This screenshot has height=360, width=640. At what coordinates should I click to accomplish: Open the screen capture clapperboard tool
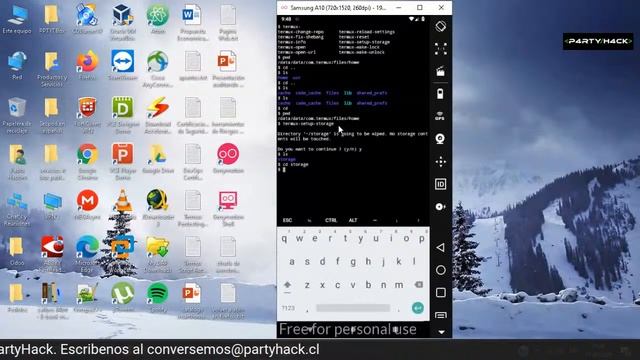click(x=440, y=71)
